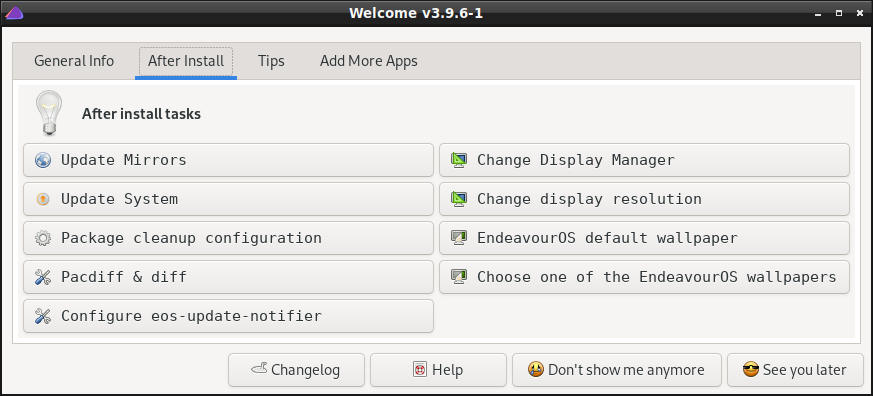Click the icon beside Choose one of the EndeavourOS wallpapers
873x396 pixels.
tap(459, 277)
